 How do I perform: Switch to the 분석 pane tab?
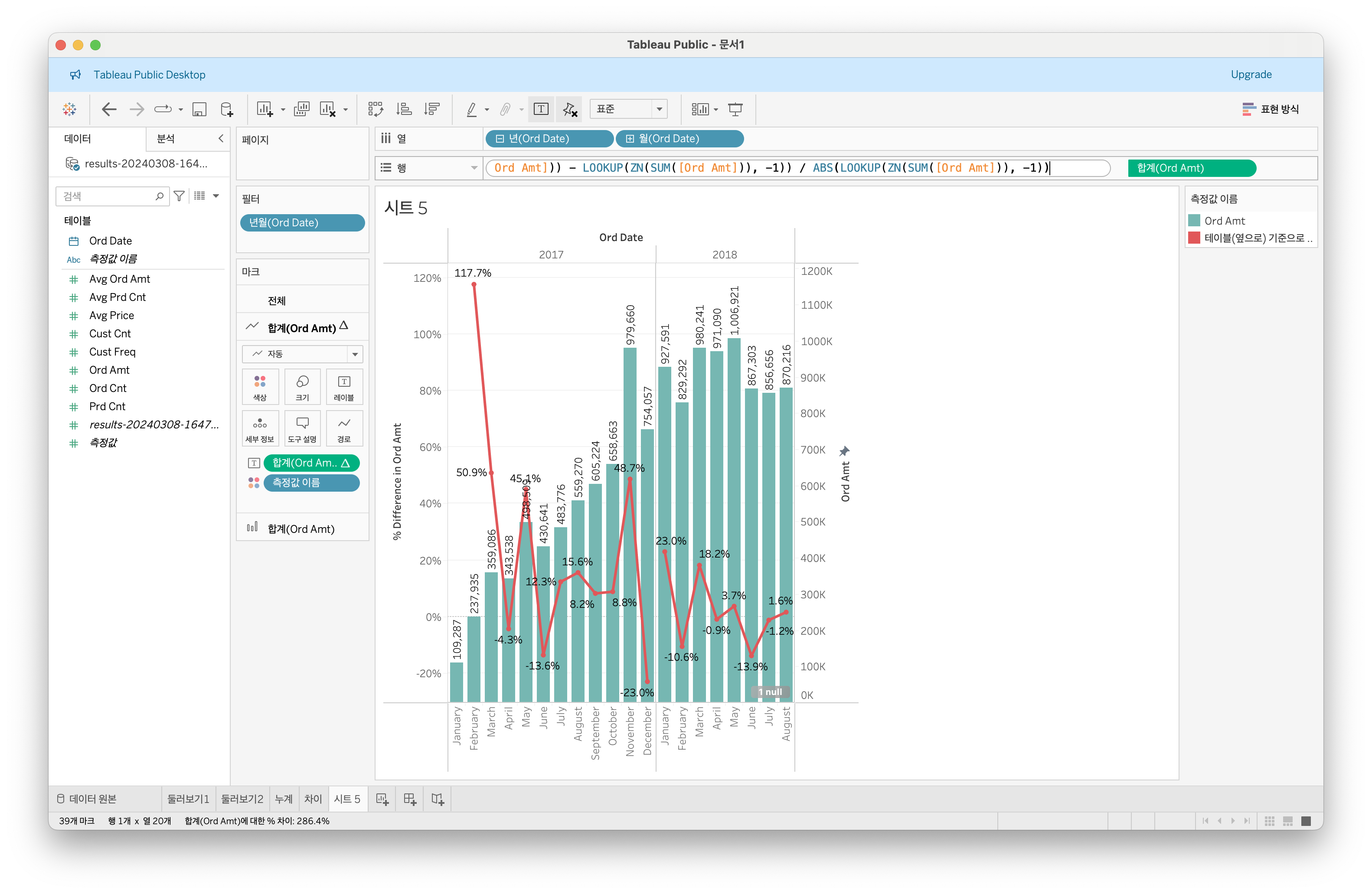click(x=166, y=138)
